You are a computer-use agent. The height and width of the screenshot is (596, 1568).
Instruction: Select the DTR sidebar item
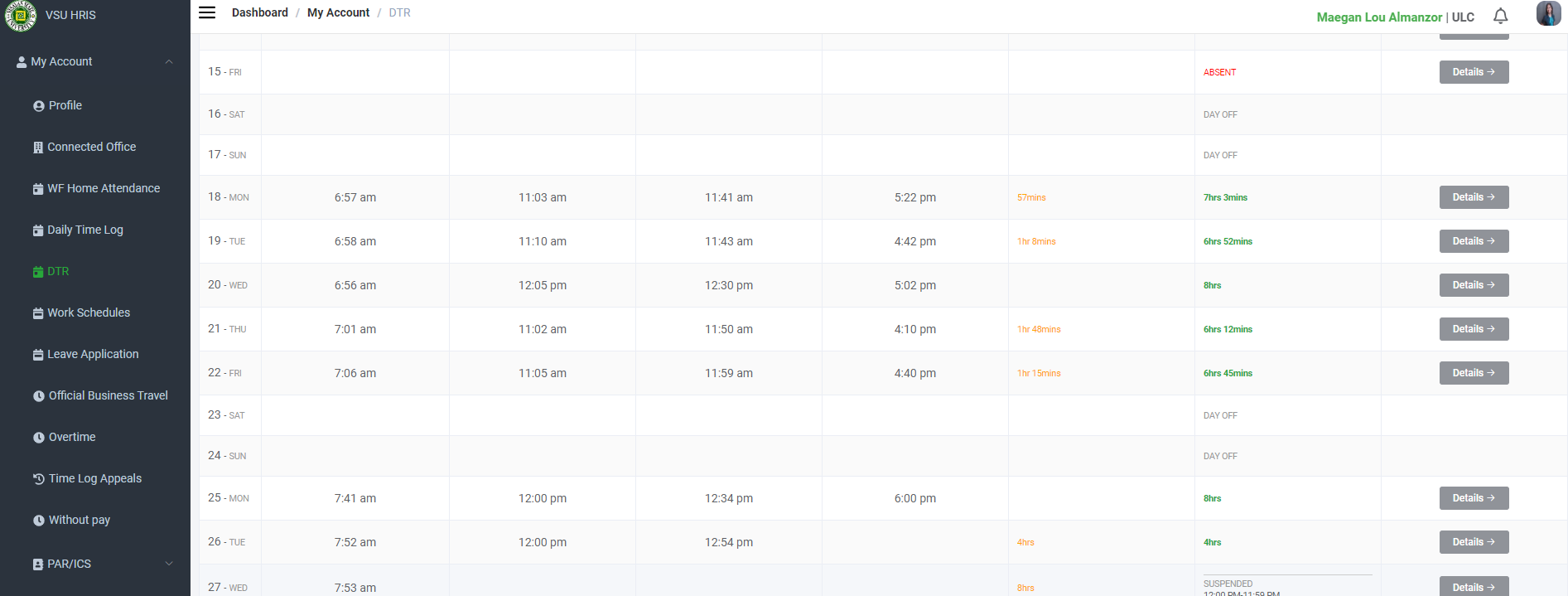58,271
